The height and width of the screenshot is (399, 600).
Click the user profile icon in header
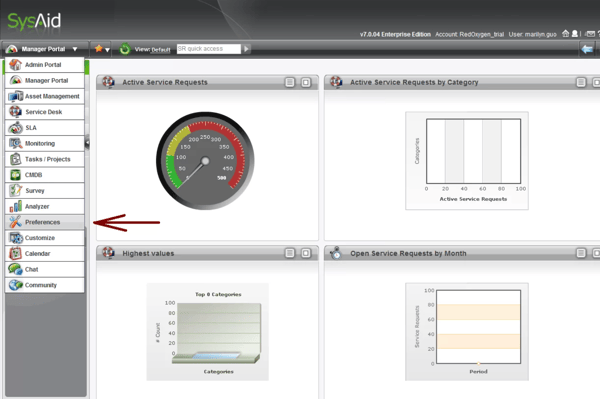574,34
